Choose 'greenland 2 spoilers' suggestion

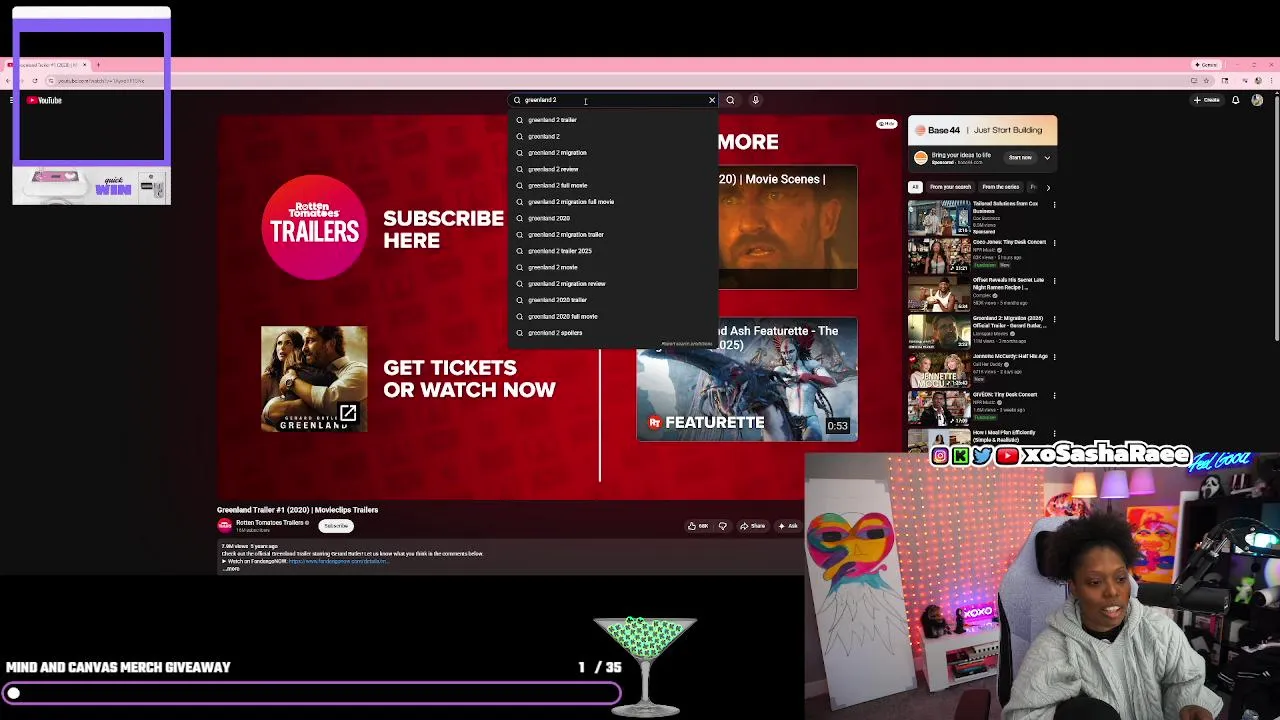click(613, 332)
